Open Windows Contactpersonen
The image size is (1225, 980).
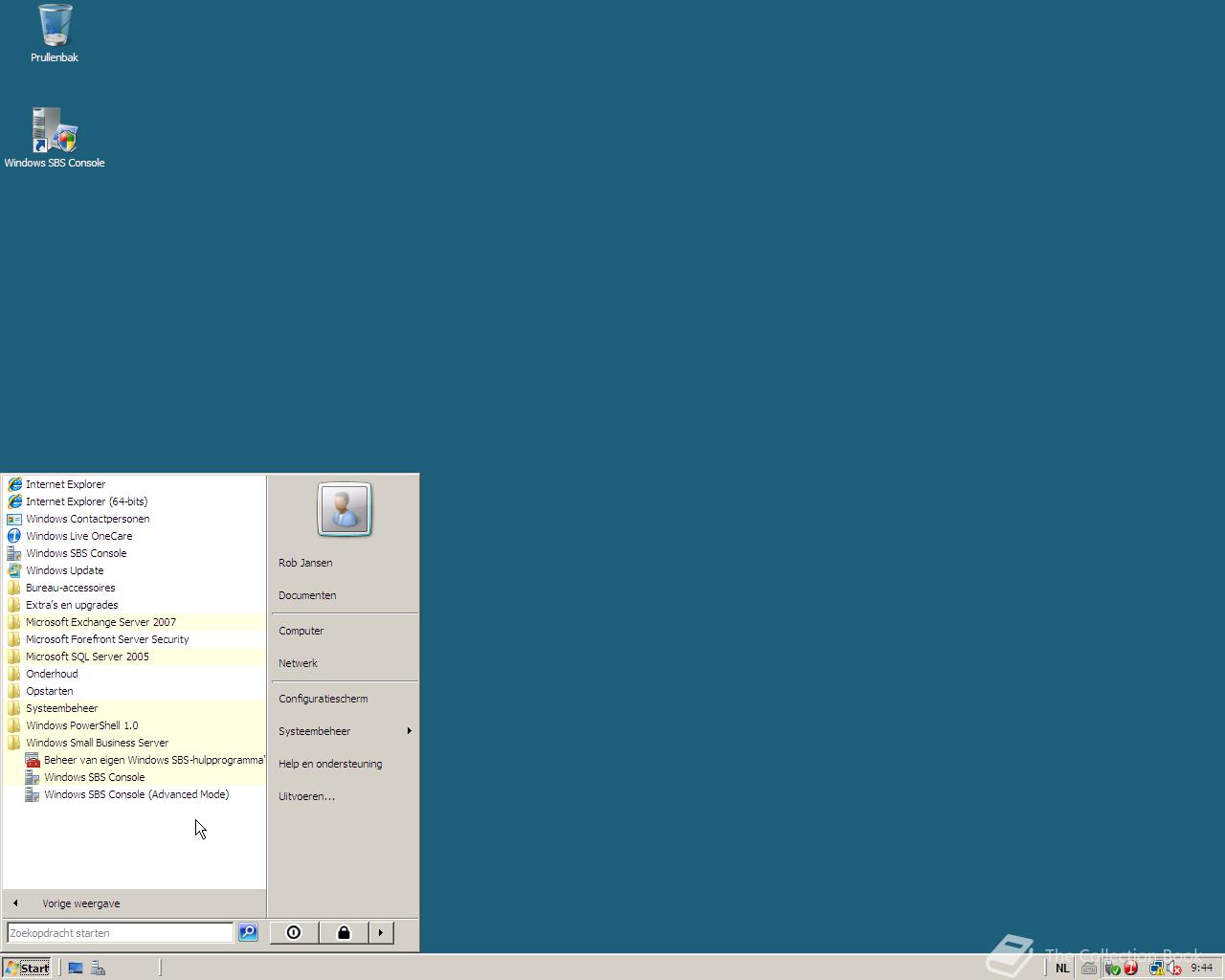(x=134, y=519)
